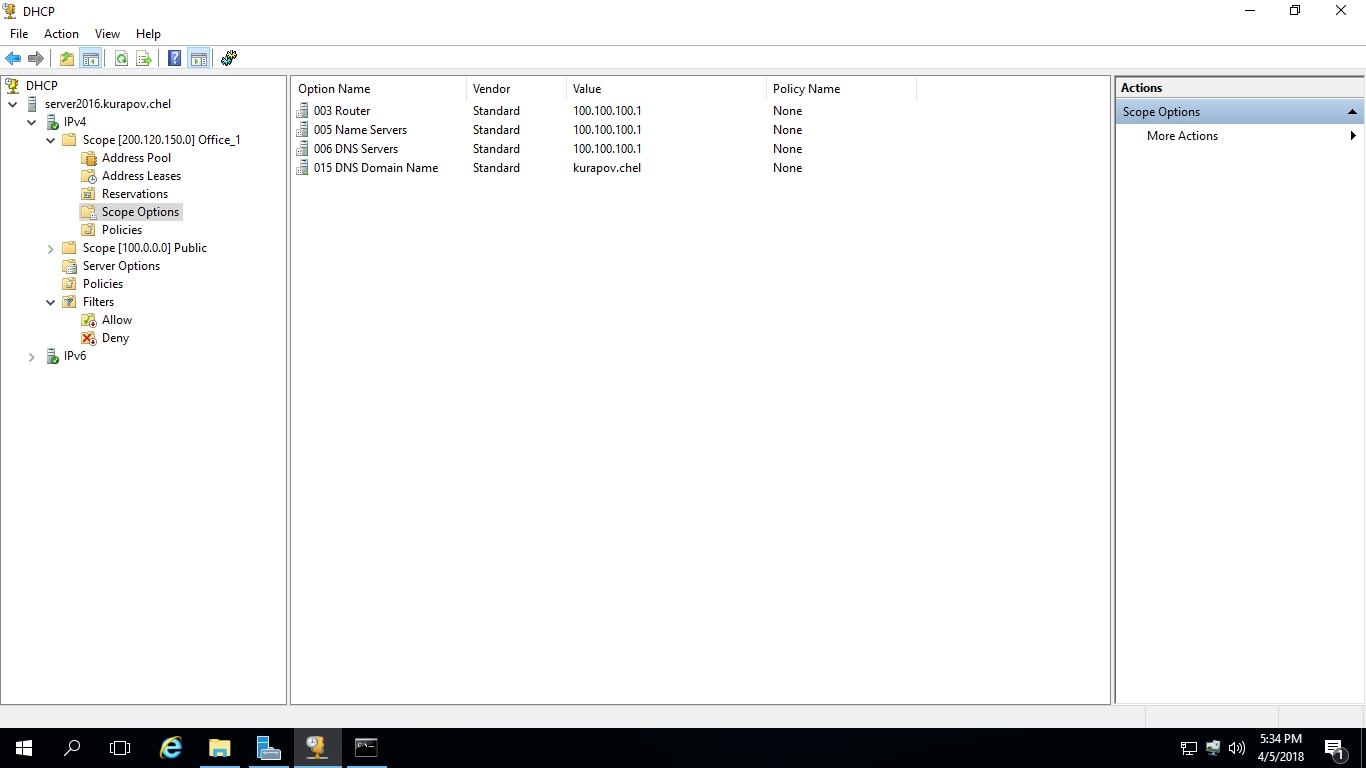Screen dimensions: 1366x768
Task: Click the Export List toolbar icon
Action: click(144, 59)
